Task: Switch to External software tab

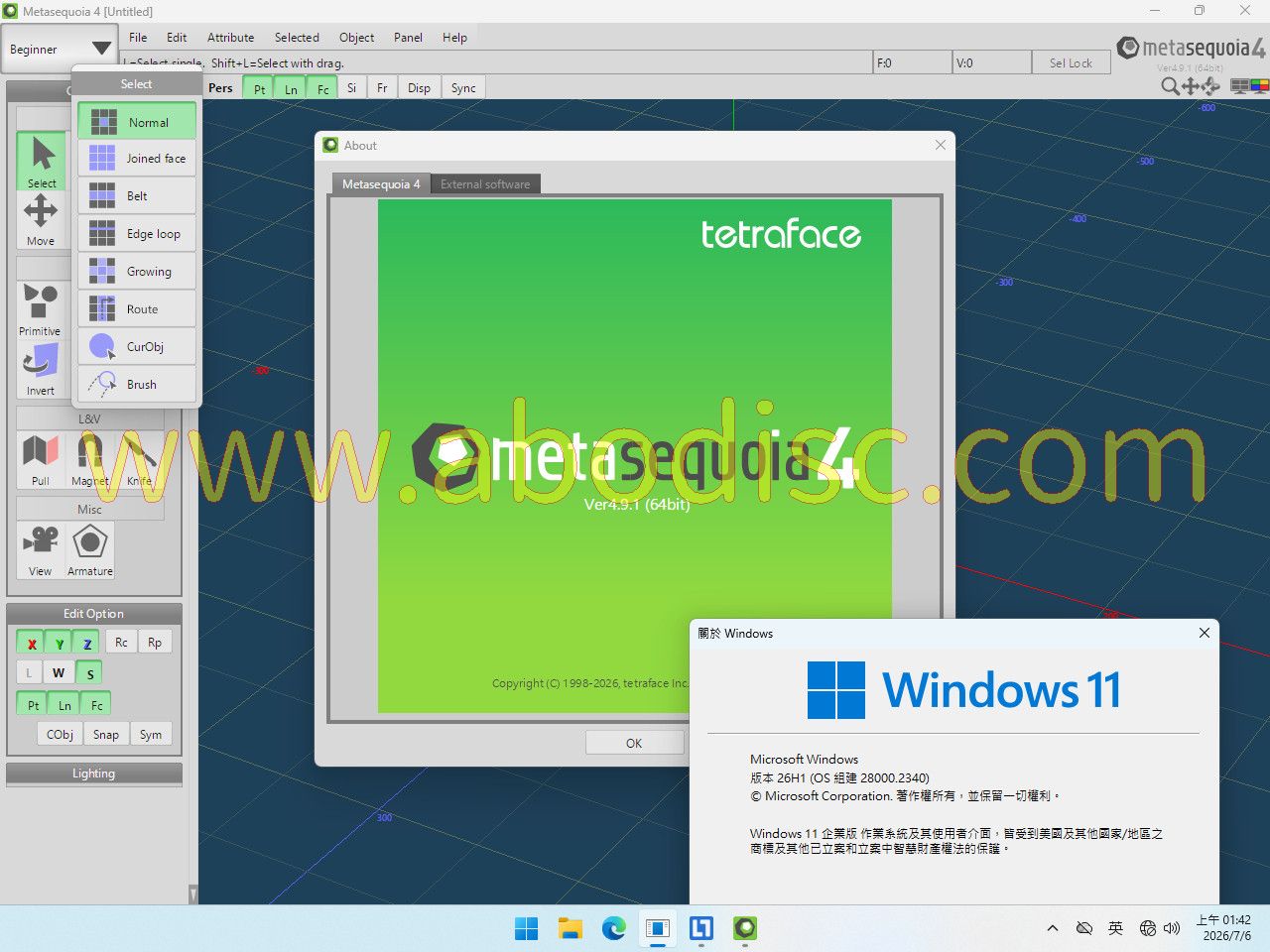Action: (x=485, y=184)
